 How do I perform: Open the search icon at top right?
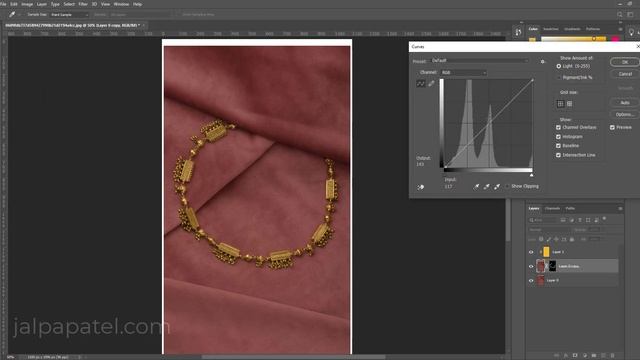[620, 14]
